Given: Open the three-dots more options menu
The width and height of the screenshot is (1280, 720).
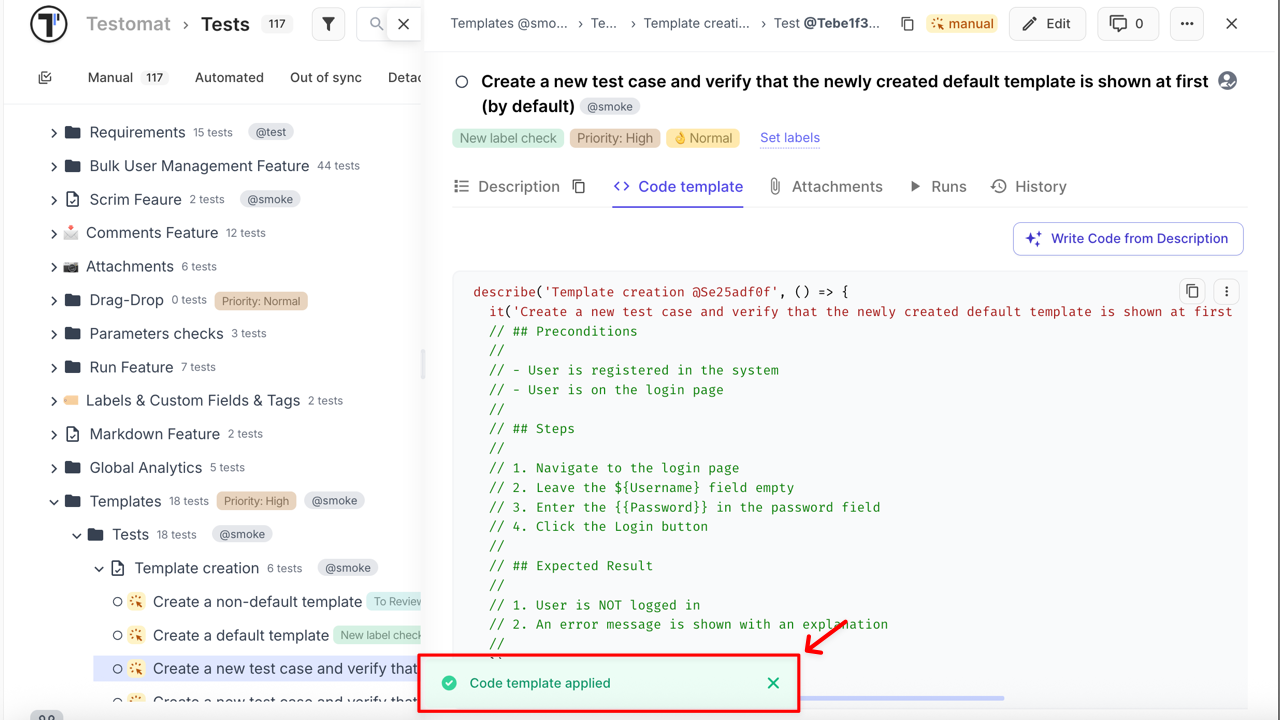Looking at the screenshot, I should (x=1187, y=24).
